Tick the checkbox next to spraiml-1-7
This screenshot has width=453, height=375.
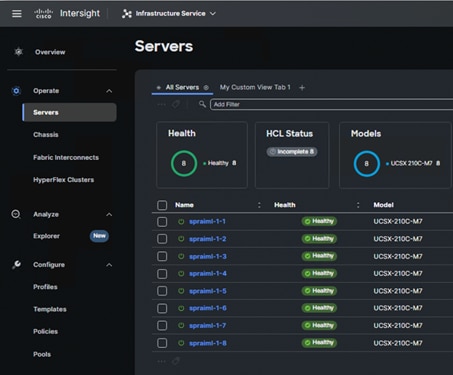(x=162, y=325)
